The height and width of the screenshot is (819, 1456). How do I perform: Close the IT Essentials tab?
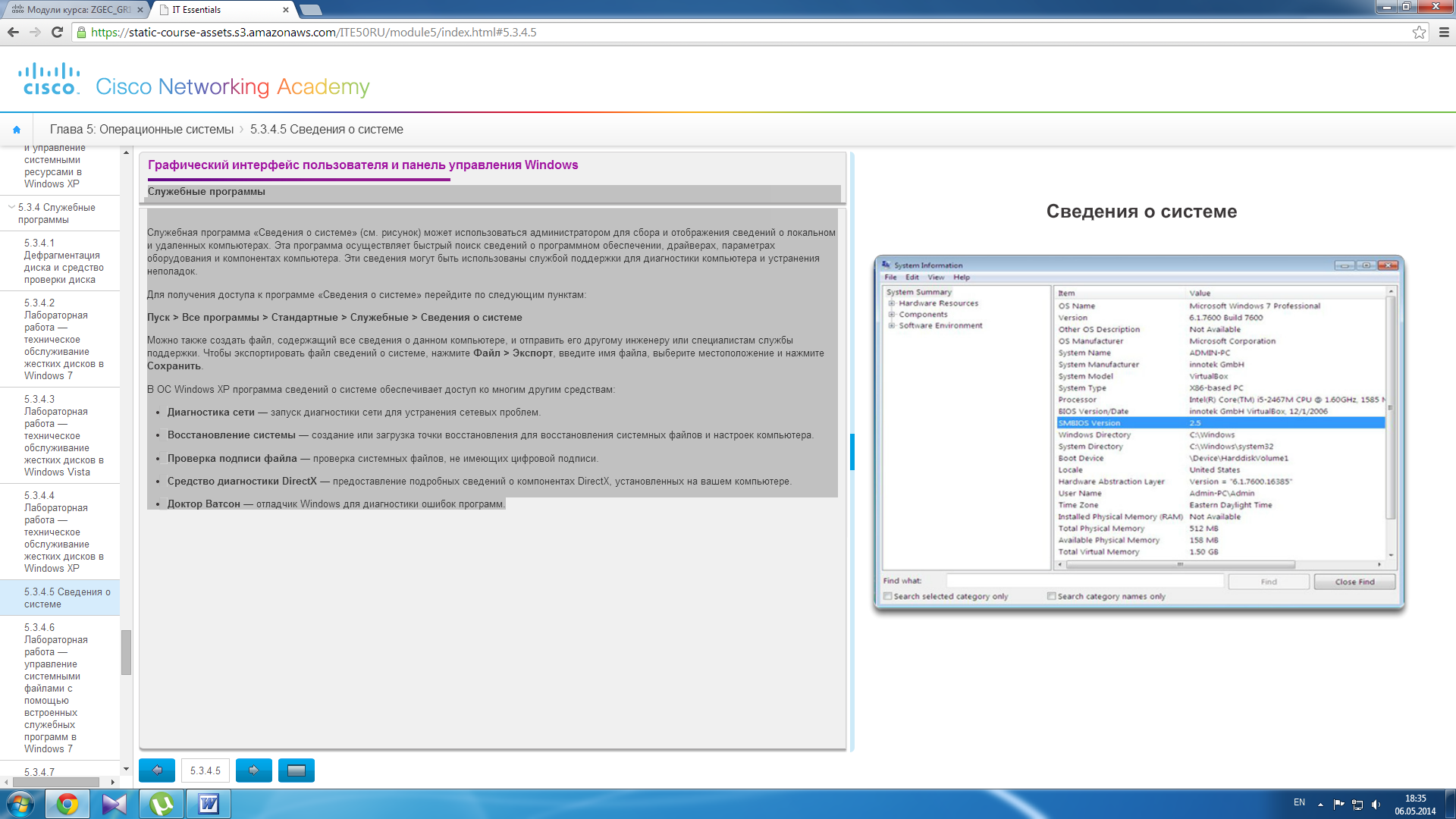pos(286,10)
